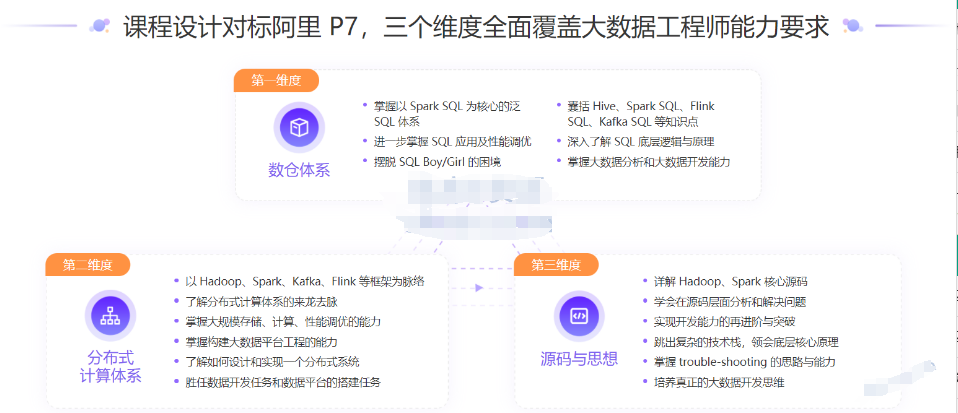Click the main title mentioning 阿里 P7
Image resolution: width=958 pixels, height=413 pixels.
(x=476, y=27)
